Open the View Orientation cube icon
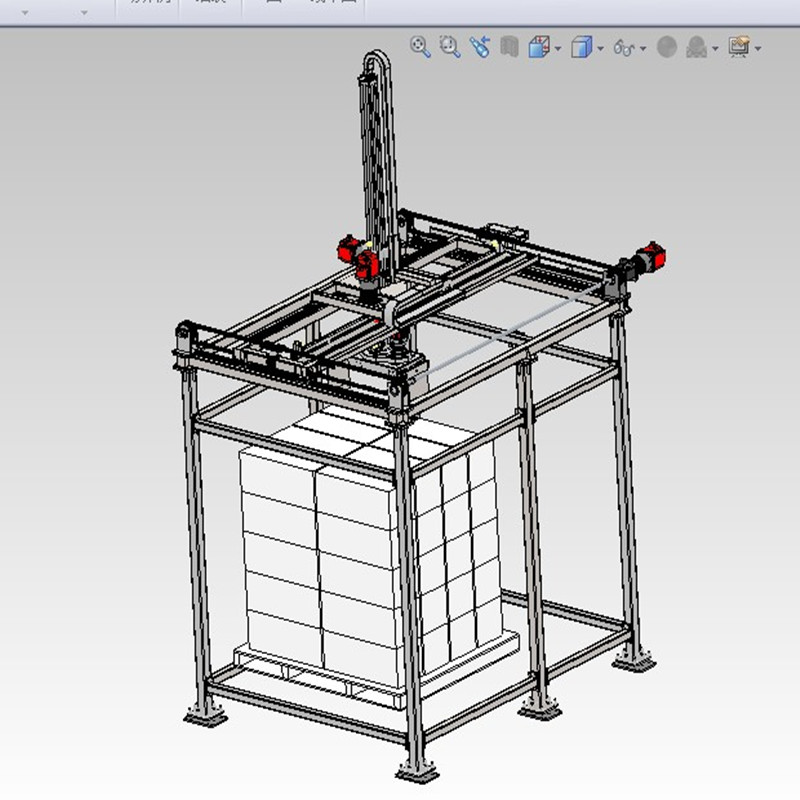800x800 pixels. (539, 47)
